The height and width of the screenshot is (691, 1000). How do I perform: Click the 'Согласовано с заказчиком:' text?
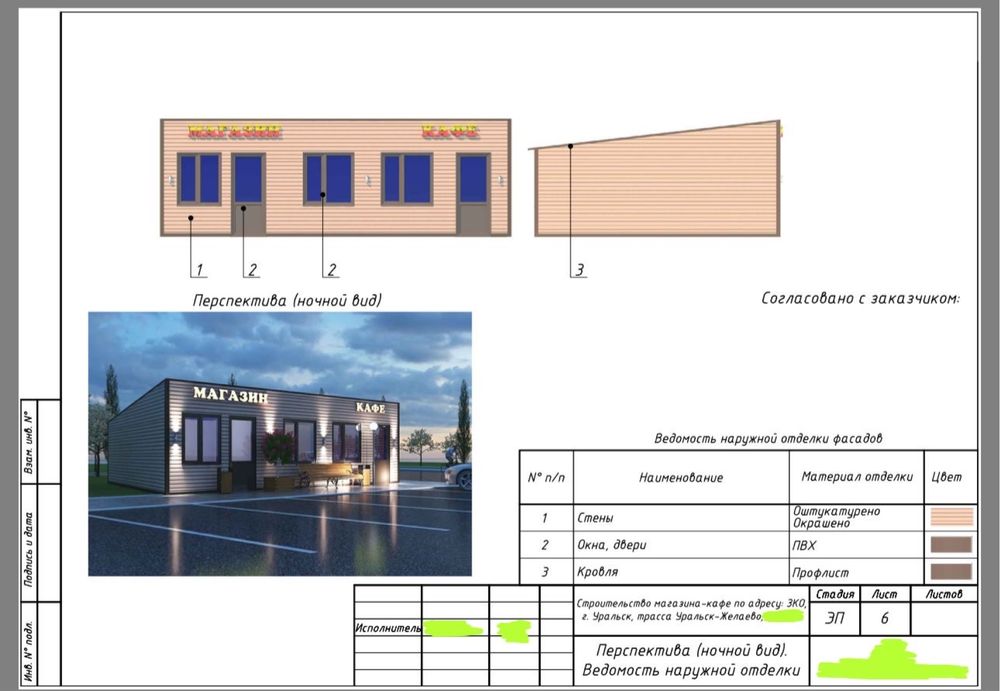(860, 298)
